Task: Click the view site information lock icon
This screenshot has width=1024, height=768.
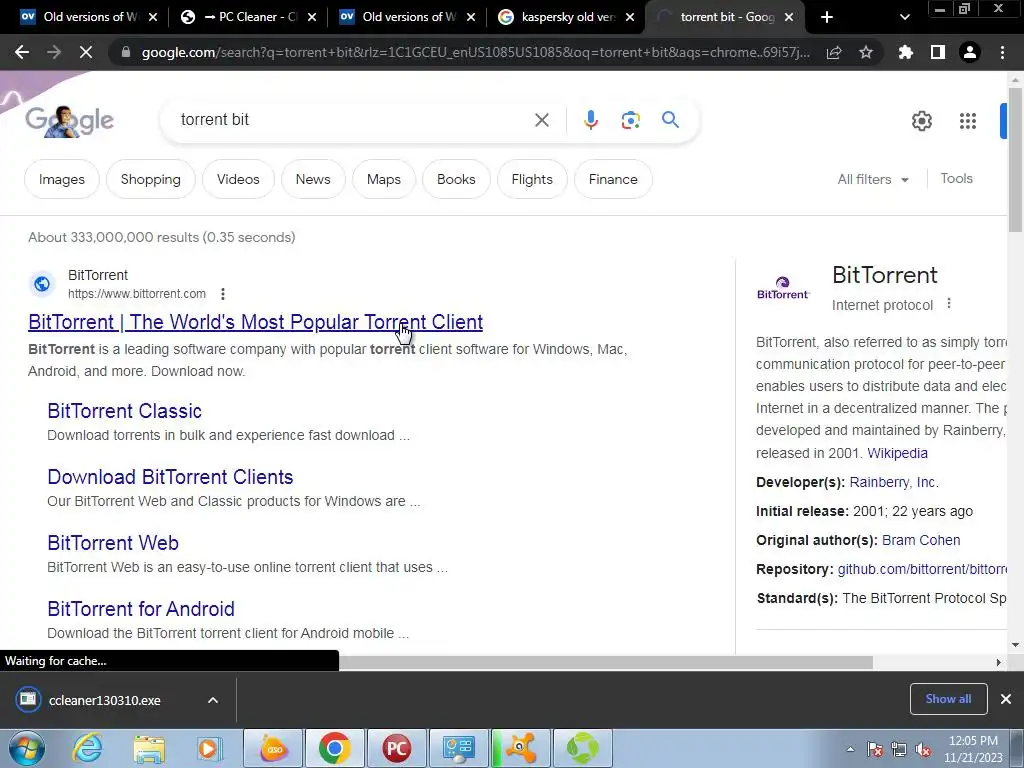Action: pos(125,52)
